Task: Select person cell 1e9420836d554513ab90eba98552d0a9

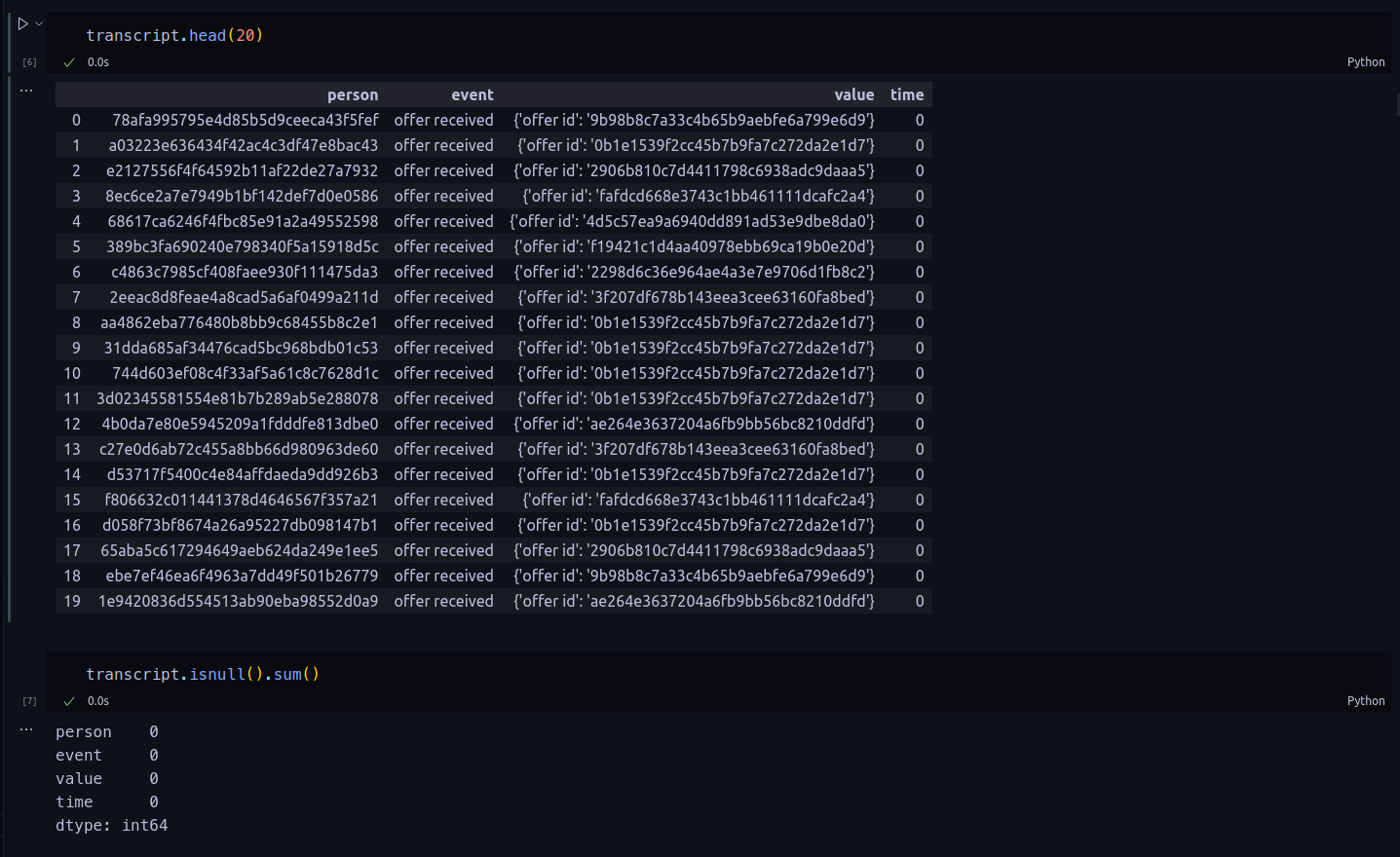Action: tap(238, 601)
